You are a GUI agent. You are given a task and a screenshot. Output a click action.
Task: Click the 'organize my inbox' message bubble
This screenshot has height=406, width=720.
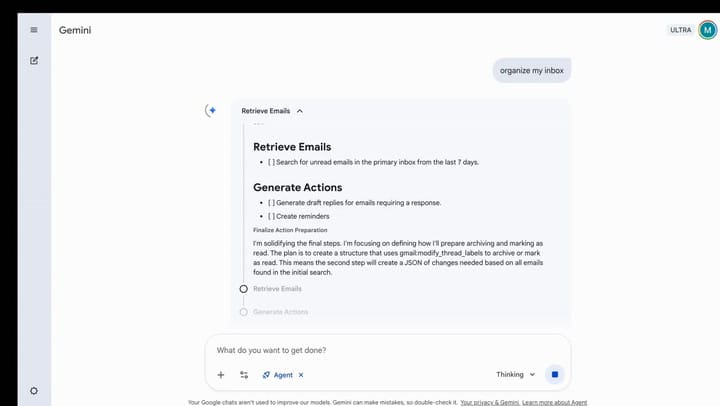tap(533, 70)
